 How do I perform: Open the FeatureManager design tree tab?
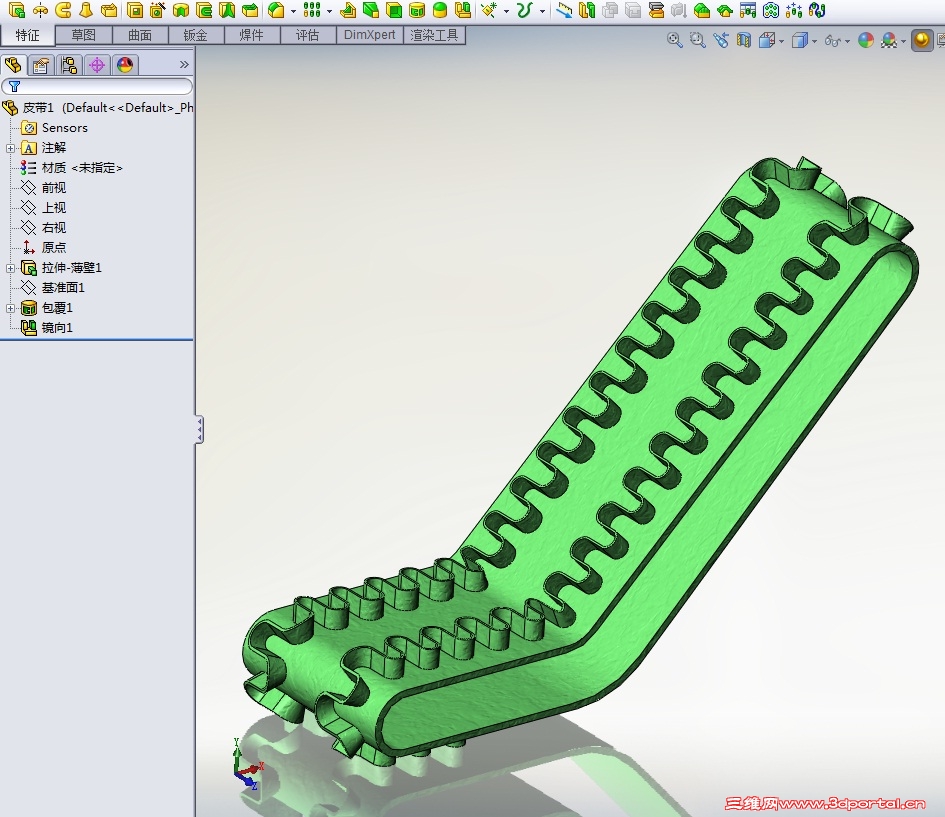pyautogui.click(x=13, y=64)
